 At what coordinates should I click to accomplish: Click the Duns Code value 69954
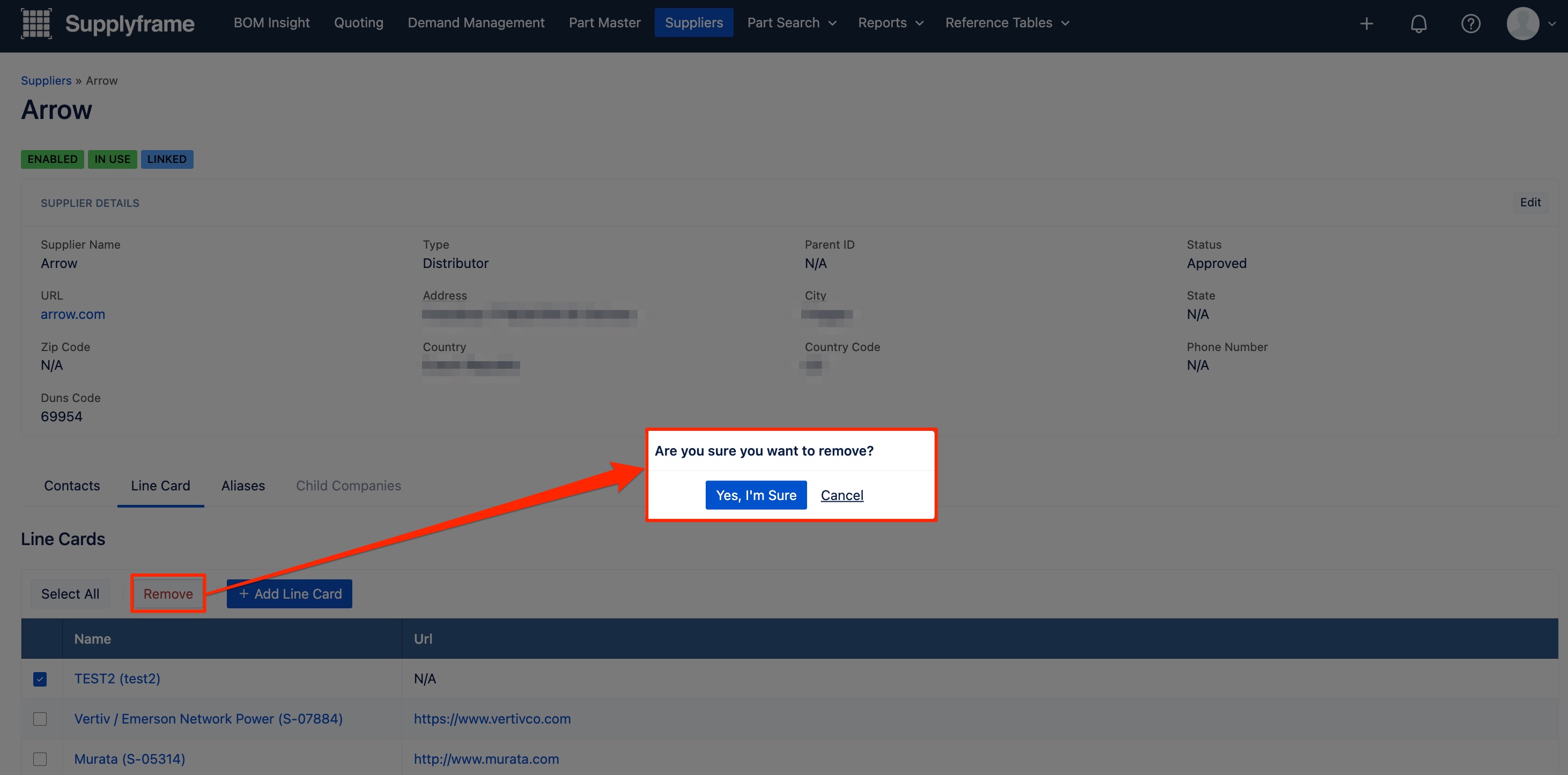pyautogui.click(x=62, y=416)
